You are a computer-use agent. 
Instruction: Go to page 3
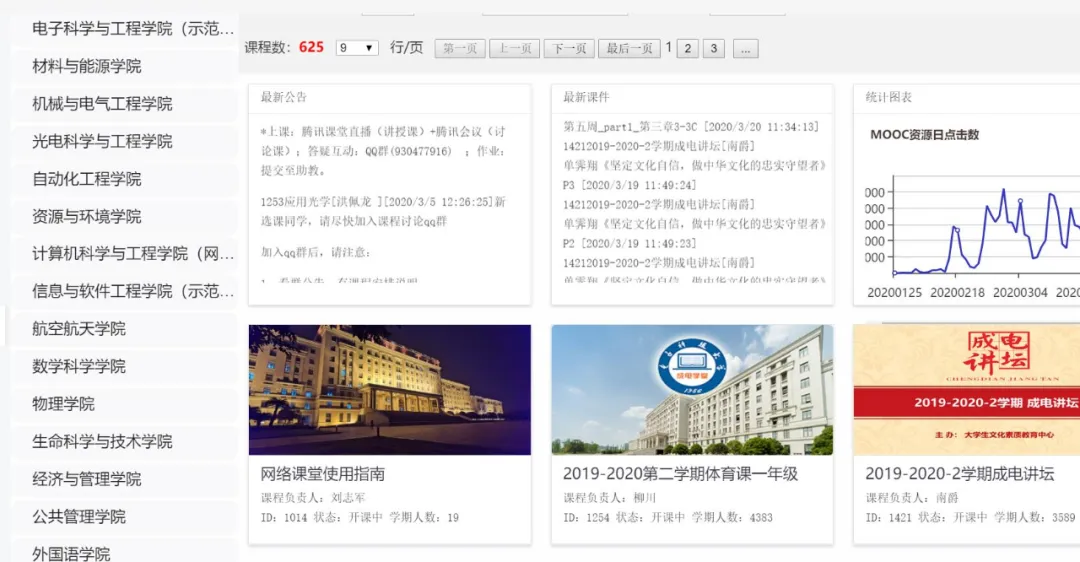click(x=714, y=48)
